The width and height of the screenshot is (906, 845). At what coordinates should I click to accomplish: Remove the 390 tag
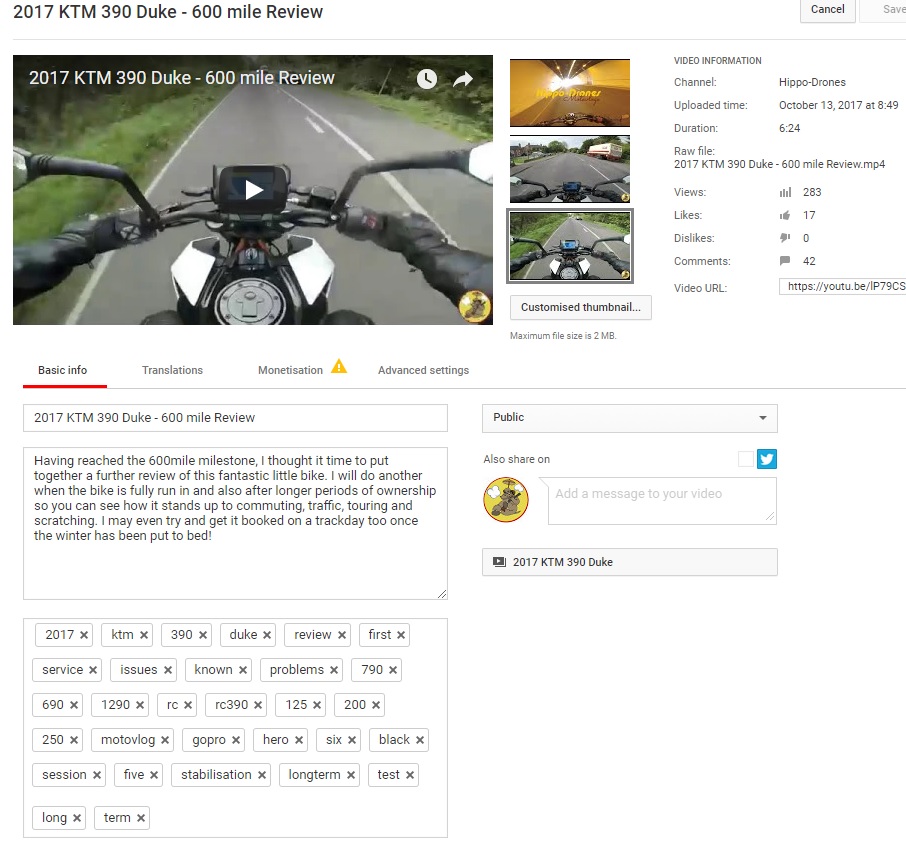203,635
